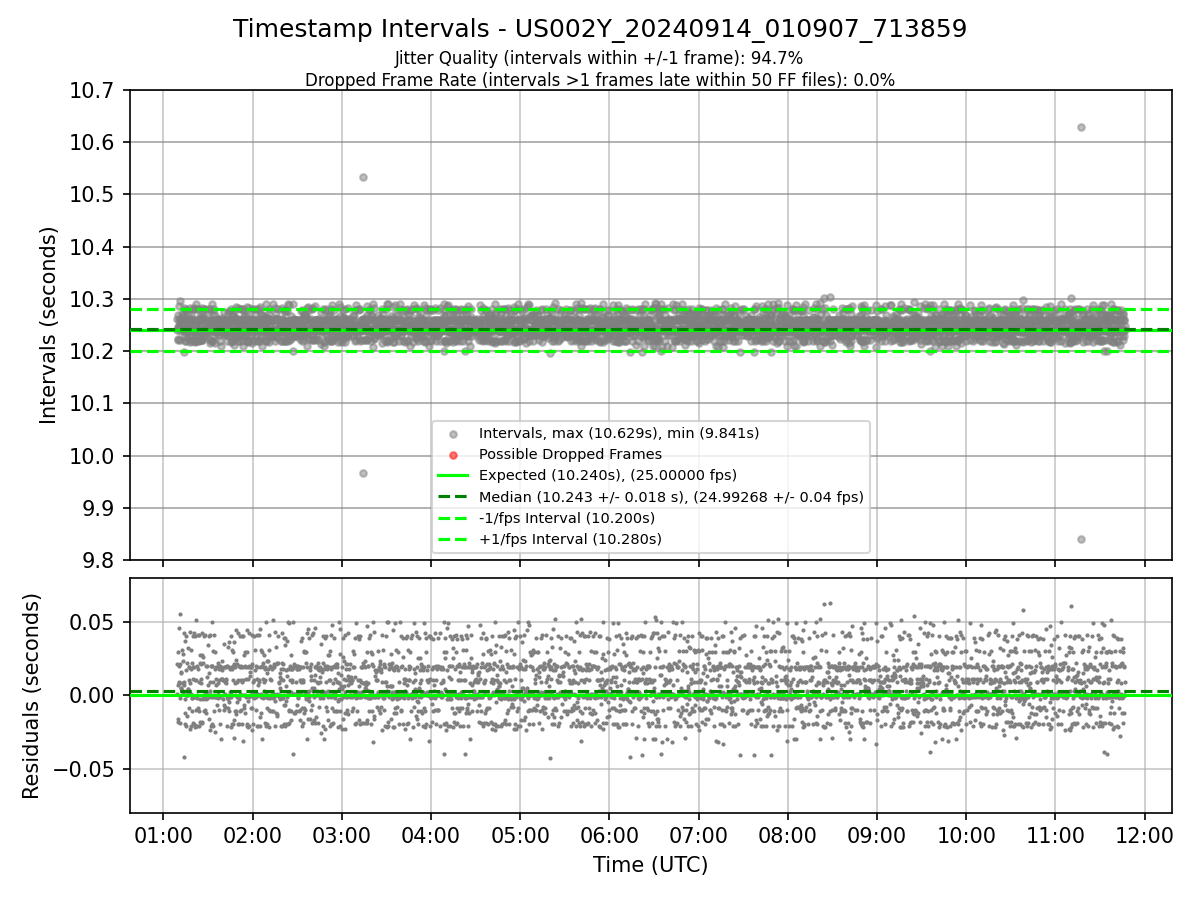The height and width of the screenshot is (900, 1200).
Task: Click the 'Intervals (seconds)' y-axis label
Action: tap(48, 325)
